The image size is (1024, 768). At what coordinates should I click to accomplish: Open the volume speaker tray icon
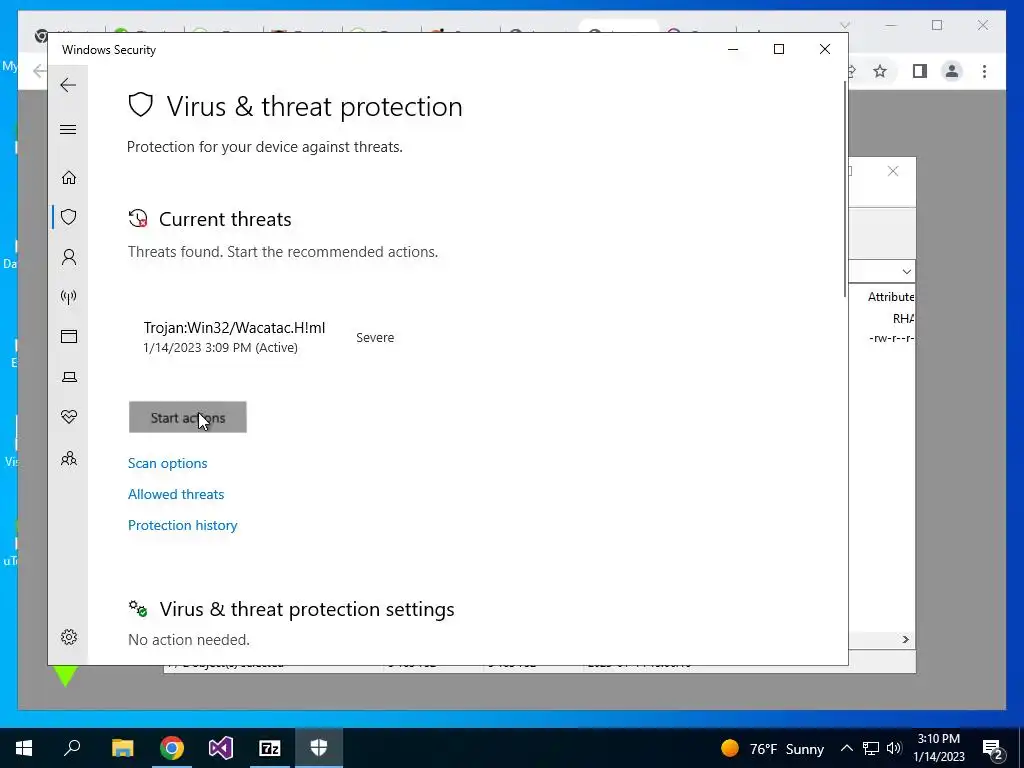[894, 748]
